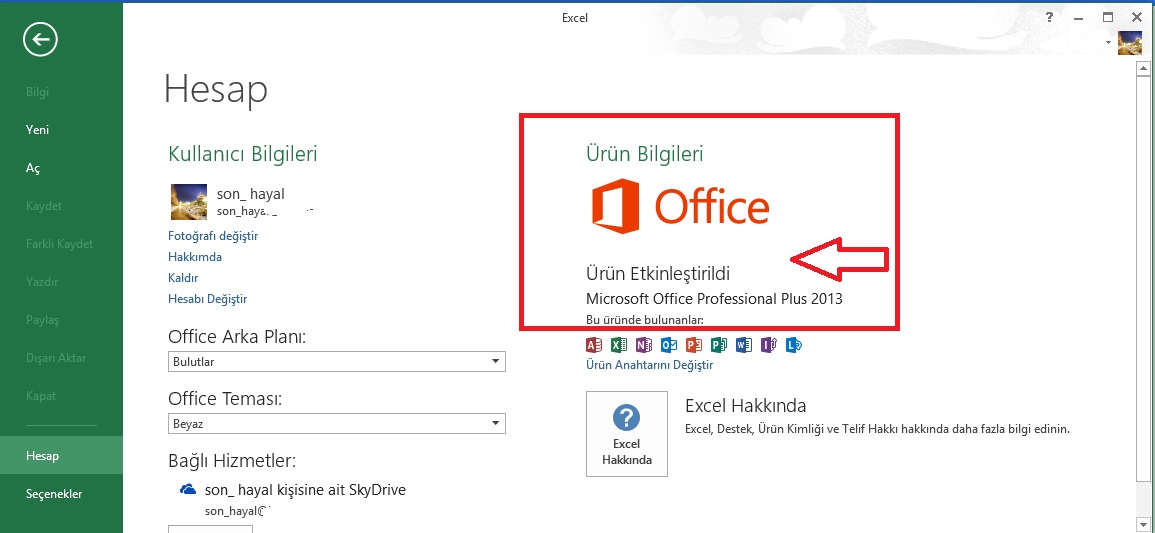
Task: Open Paylaş in the sidebar
Action: click(61, 320)
